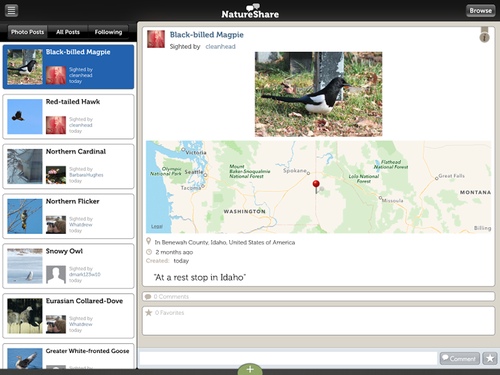Tap the star favorite button
This screenshot has height=375, width=500.
[490, 358]
